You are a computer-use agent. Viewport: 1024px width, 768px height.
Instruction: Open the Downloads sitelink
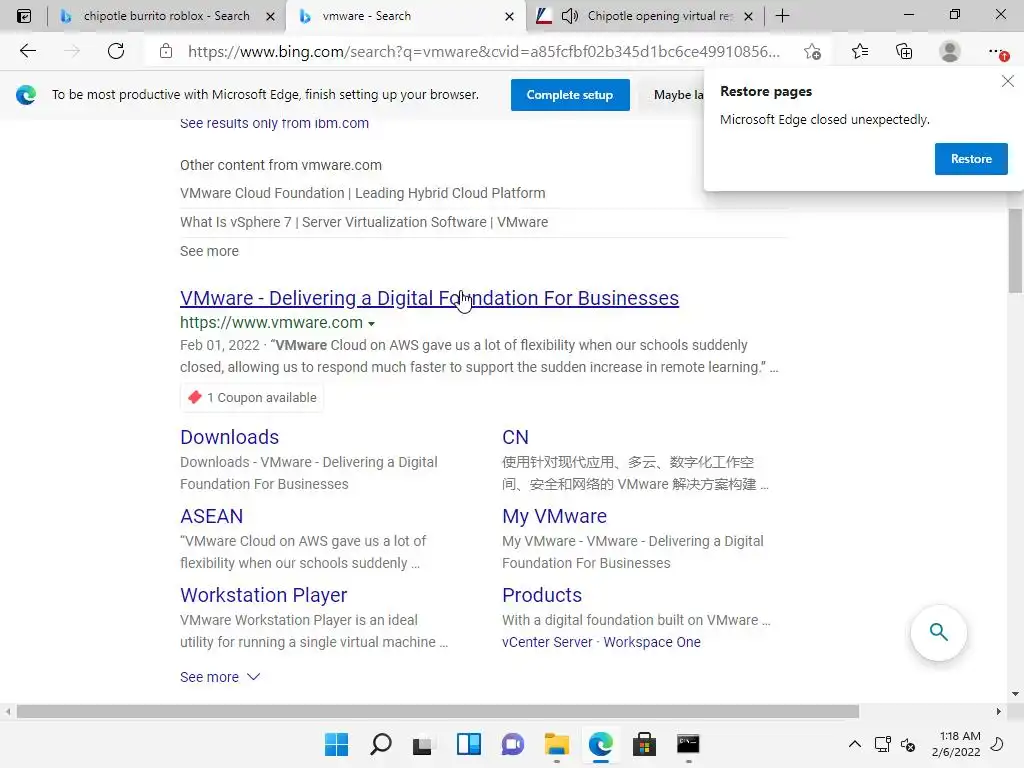click(x=229, y=437)
